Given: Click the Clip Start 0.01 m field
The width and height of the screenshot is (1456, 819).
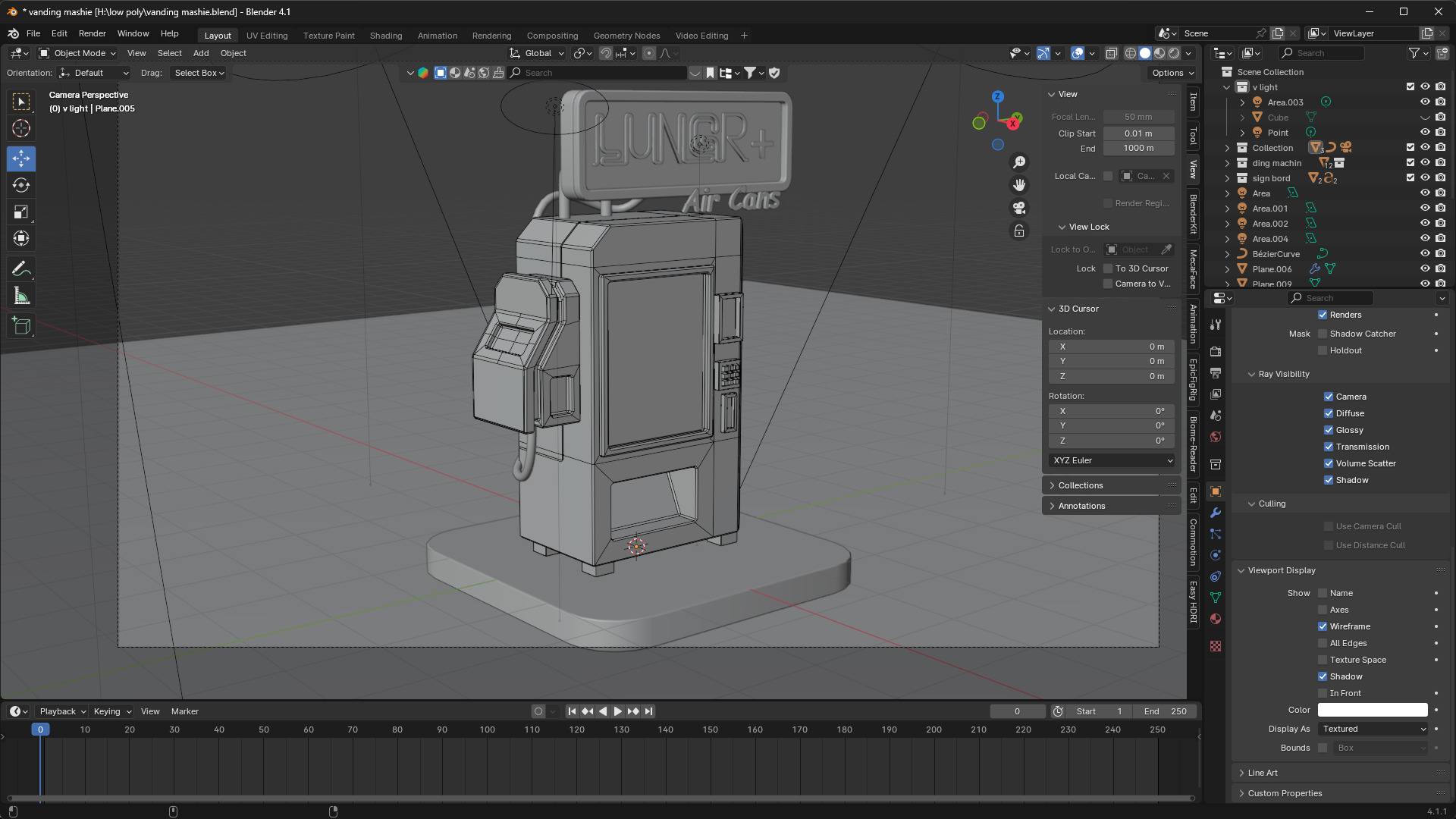Looking at the screenshot, I should click(1138, 133).
